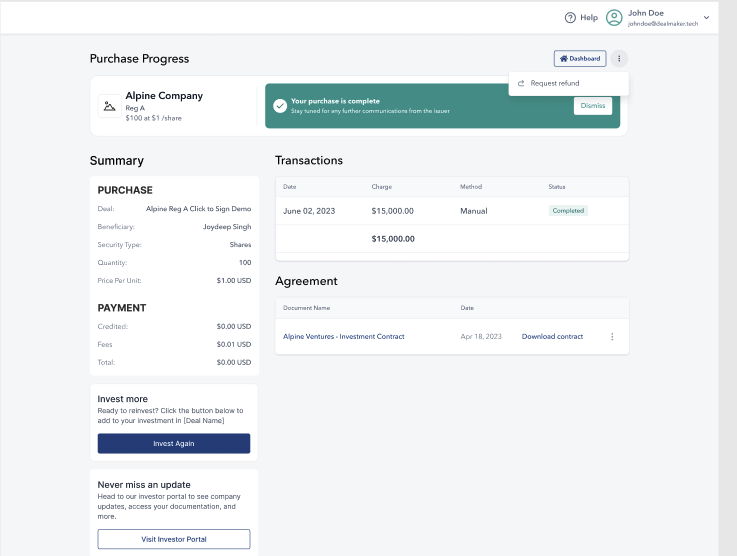Viewport: 737px width, 556px height.
Task: Click the Alpine Company heading
Action: pos(164,95)
